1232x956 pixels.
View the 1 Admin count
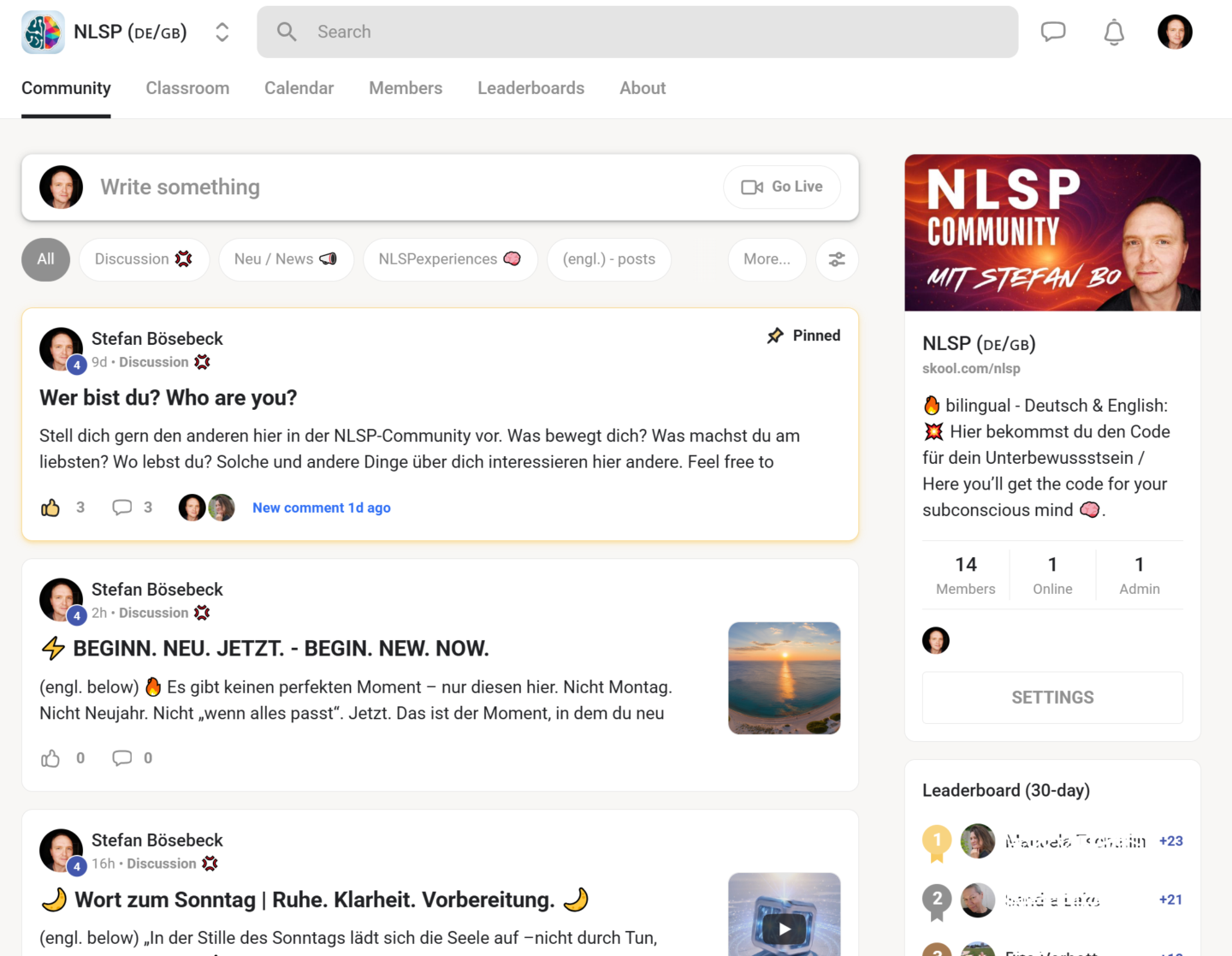point(1140,575)
